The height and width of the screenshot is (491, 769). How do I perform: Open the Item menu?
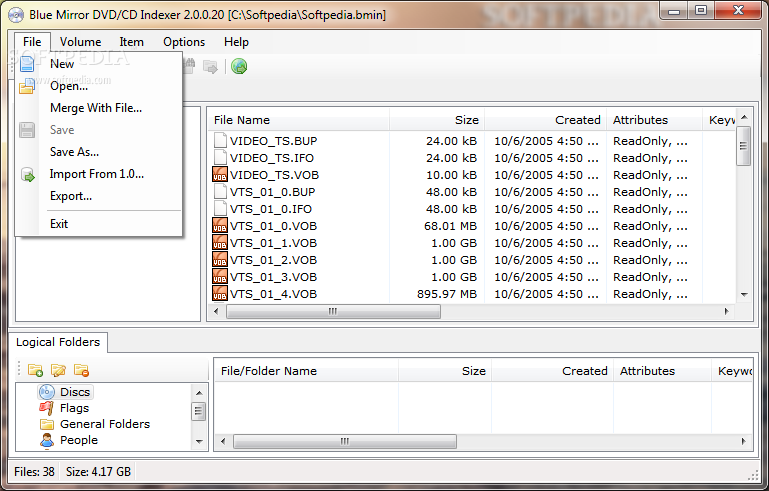[131, 42]
